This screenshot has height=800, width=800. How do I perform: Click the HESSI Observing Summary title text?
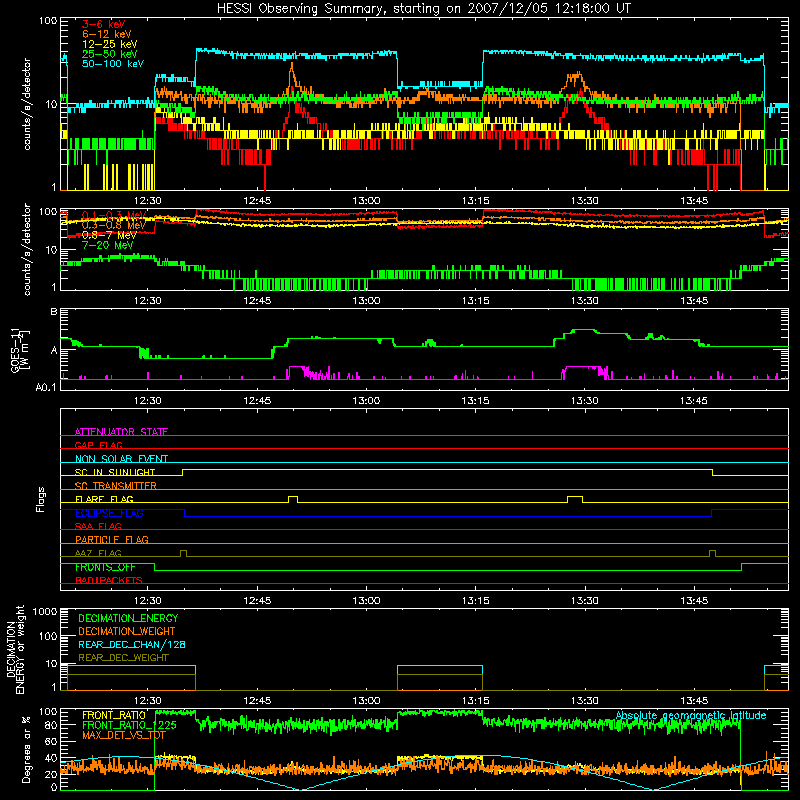click(x=423, y=8)
